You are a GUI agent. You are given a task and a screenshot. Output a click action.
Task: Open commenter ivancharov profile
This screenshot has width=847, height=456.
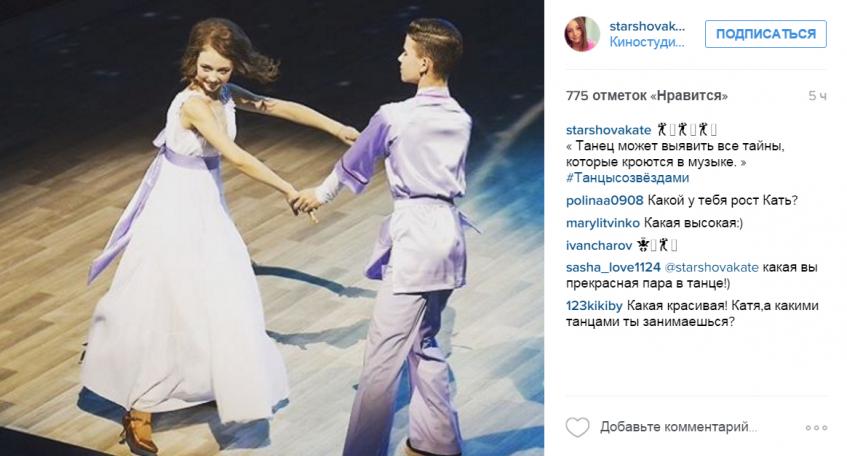click(599, 245)
